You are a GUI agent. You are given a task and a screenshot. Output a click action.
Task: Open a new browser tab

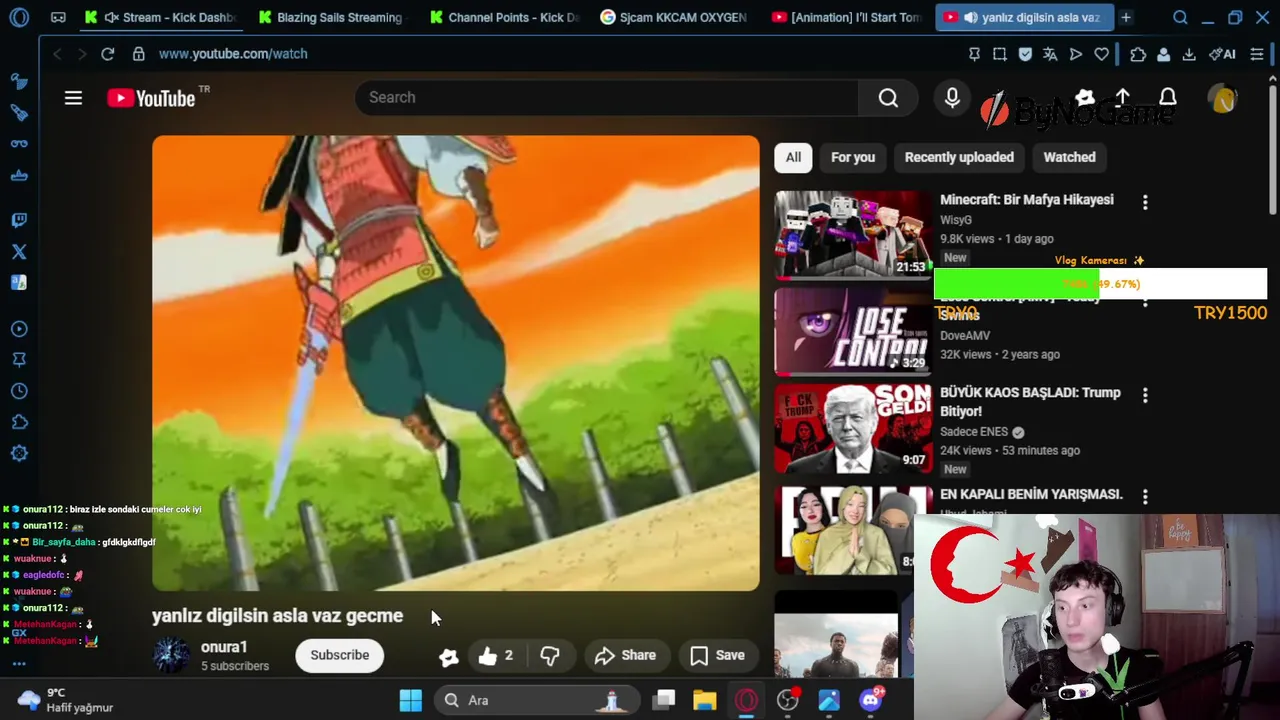1125,17
